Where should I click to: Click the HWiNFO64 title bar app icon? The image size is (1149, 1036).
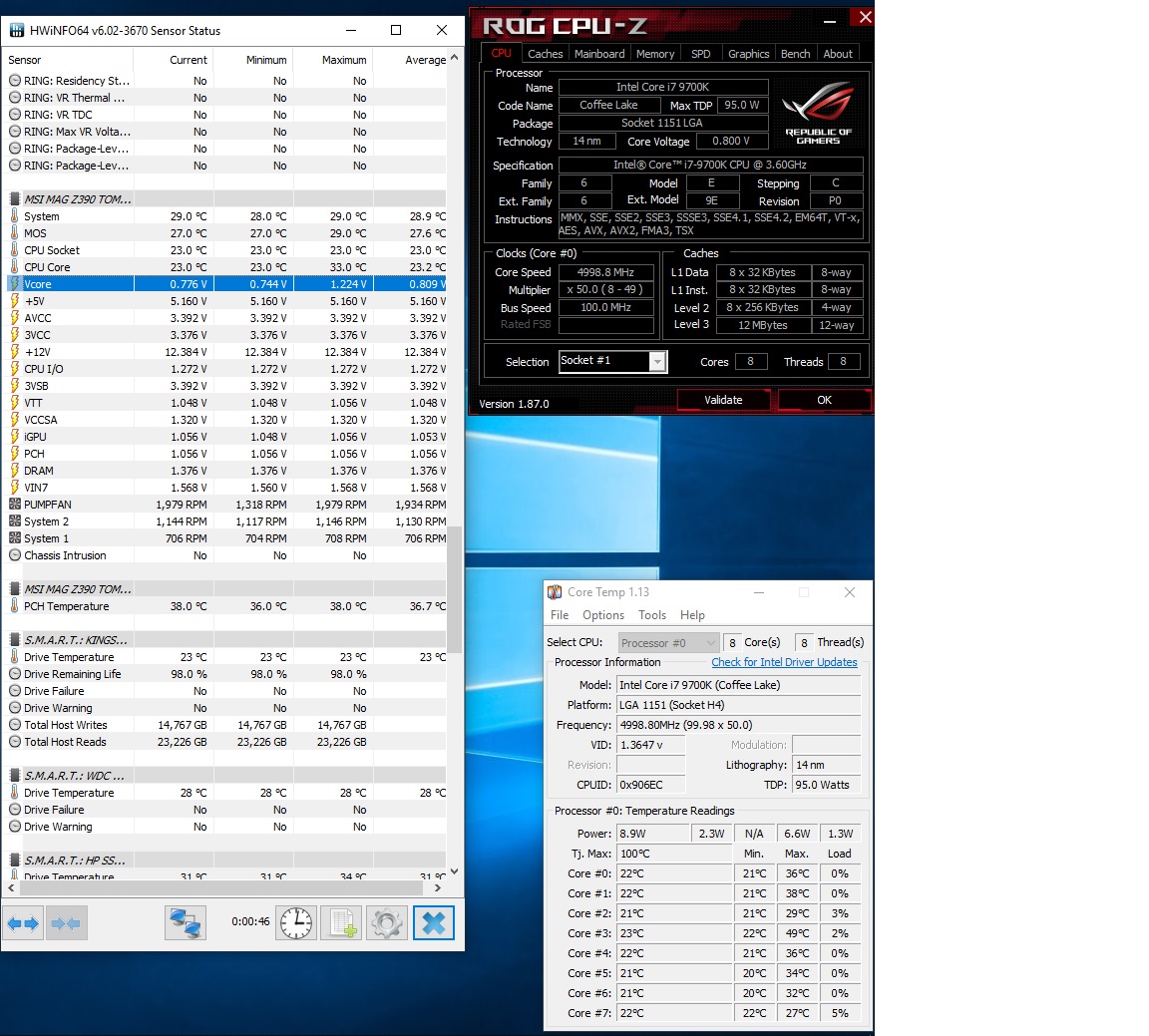(16, 30)
